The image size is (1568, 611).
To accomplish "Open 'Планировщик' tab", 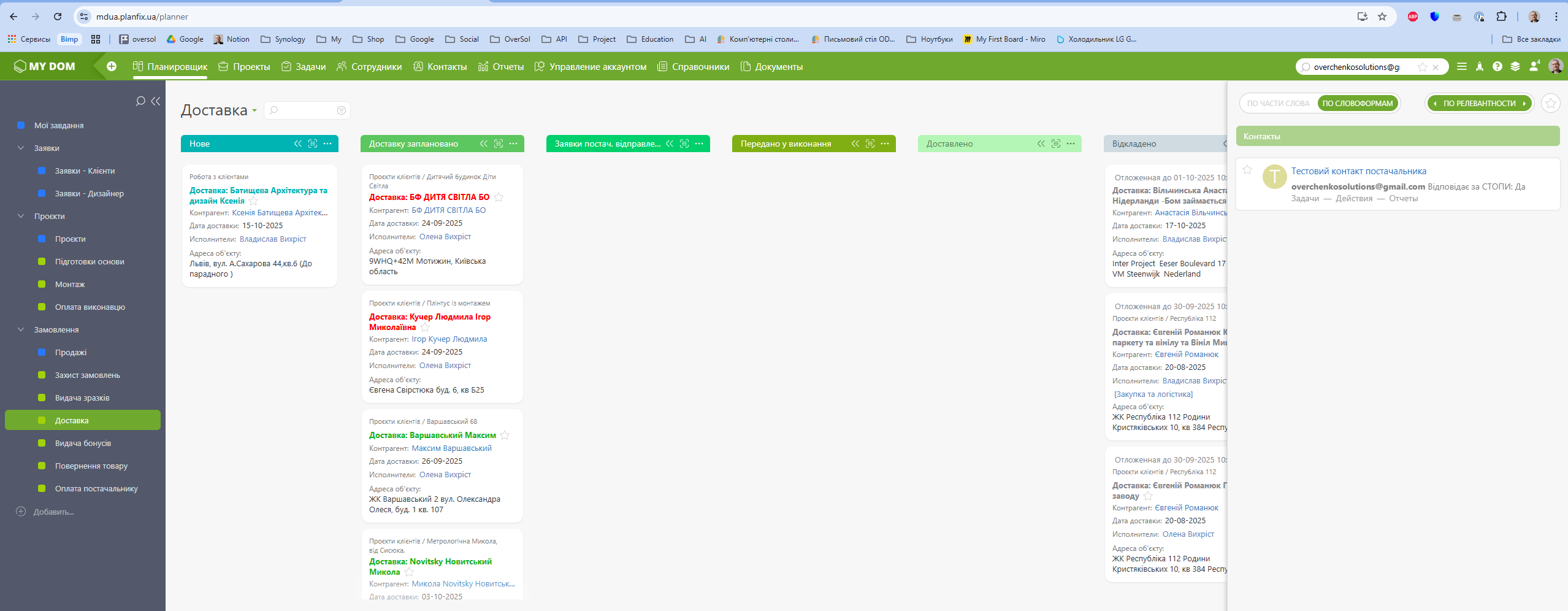I will [170, 66].
